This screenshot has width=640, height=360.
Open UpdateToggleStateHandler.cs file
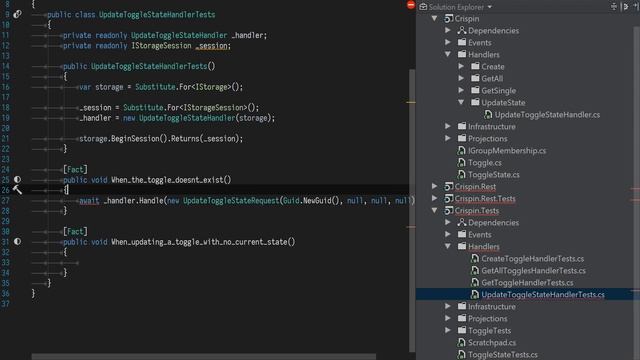point(547,115)
